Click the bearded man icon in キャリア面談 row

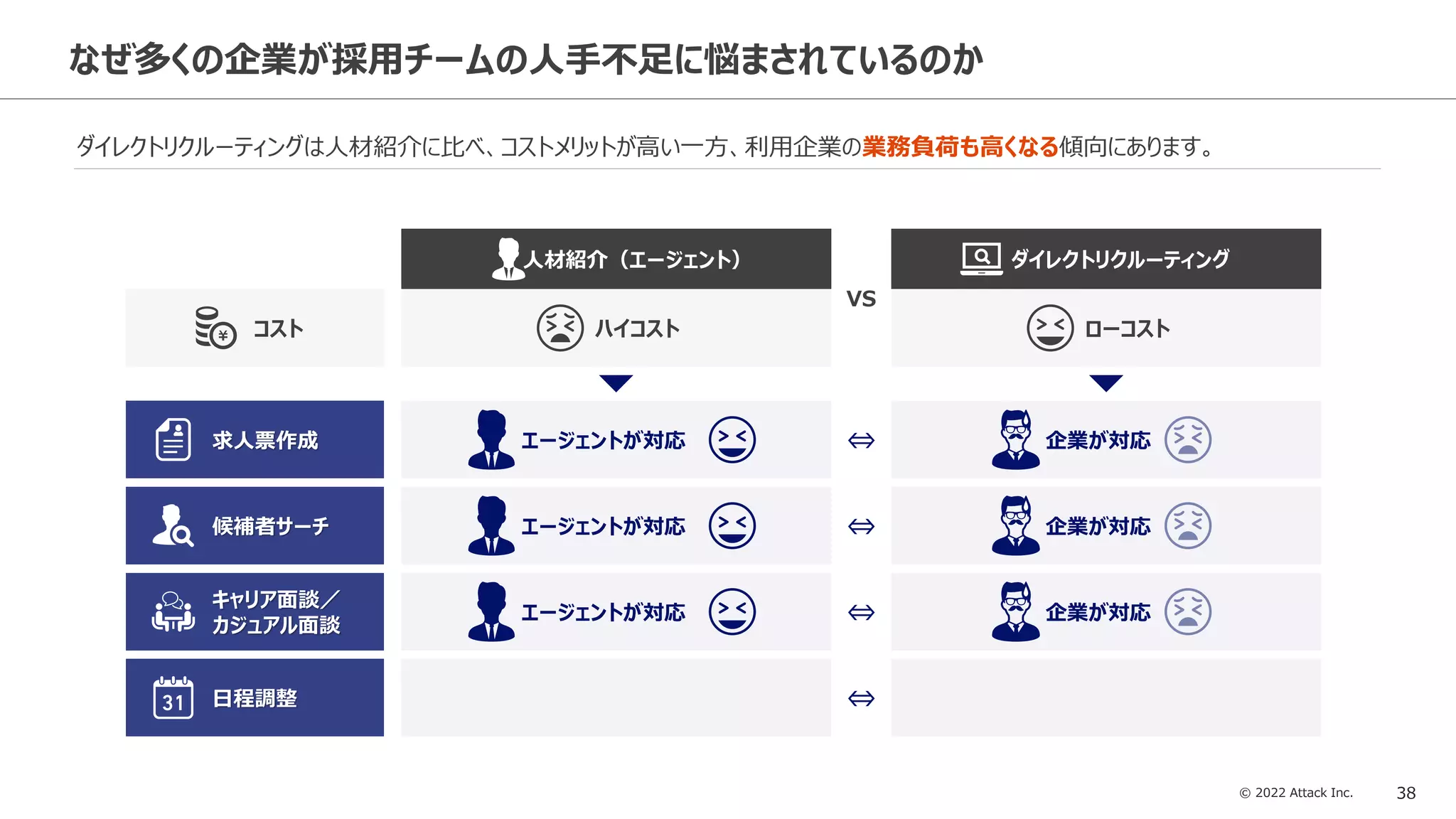(1016, 611)
